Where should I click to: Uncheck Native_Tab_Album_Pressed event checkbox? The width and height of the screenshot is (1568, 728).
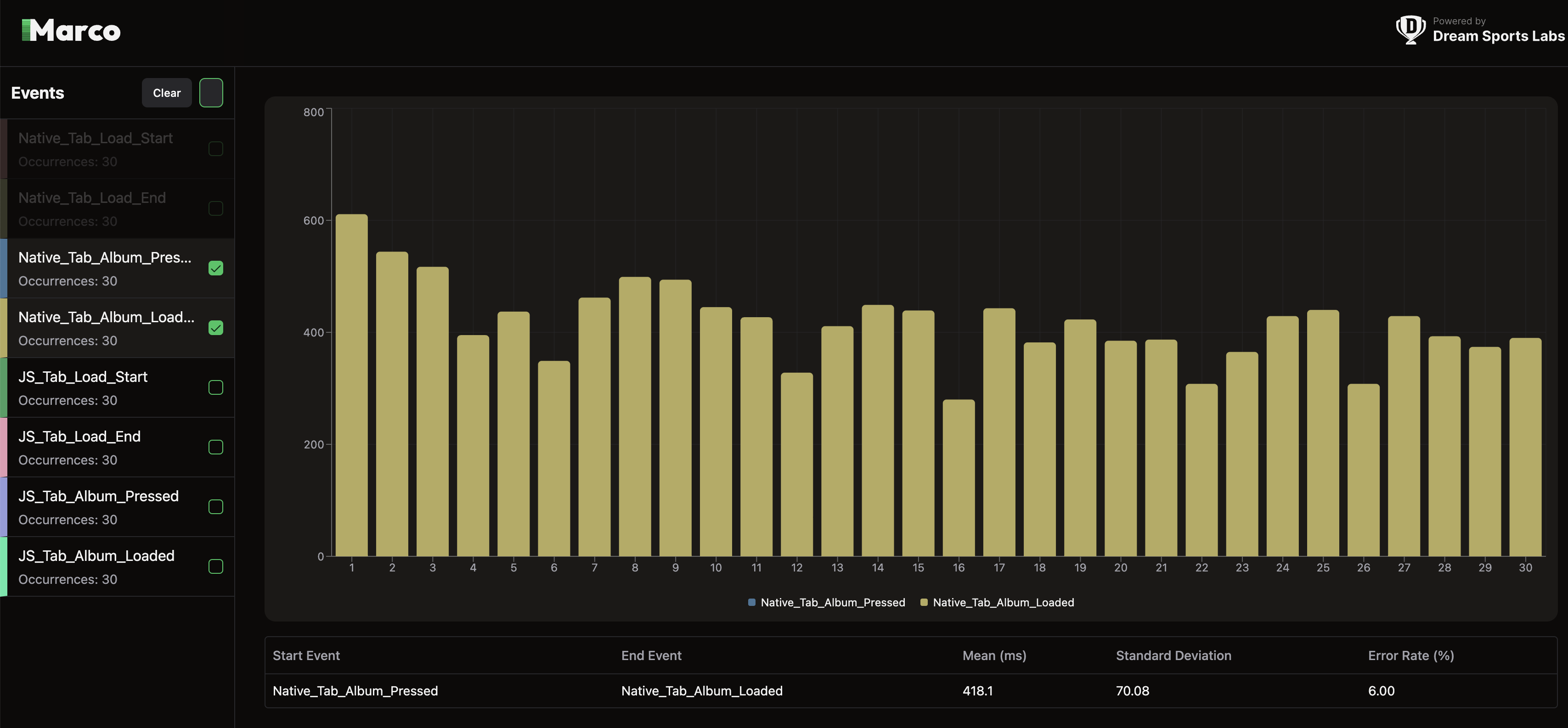215,268
